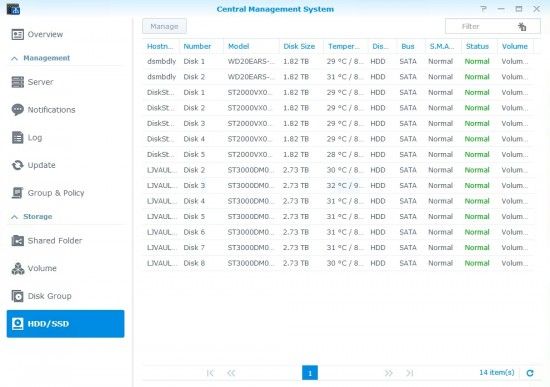Image resolution: width=550 pixels, height=387 pixels.
Task: Select the DiskSt Disk 5 row at 28 °C
Action: click(x=338, y=154)
